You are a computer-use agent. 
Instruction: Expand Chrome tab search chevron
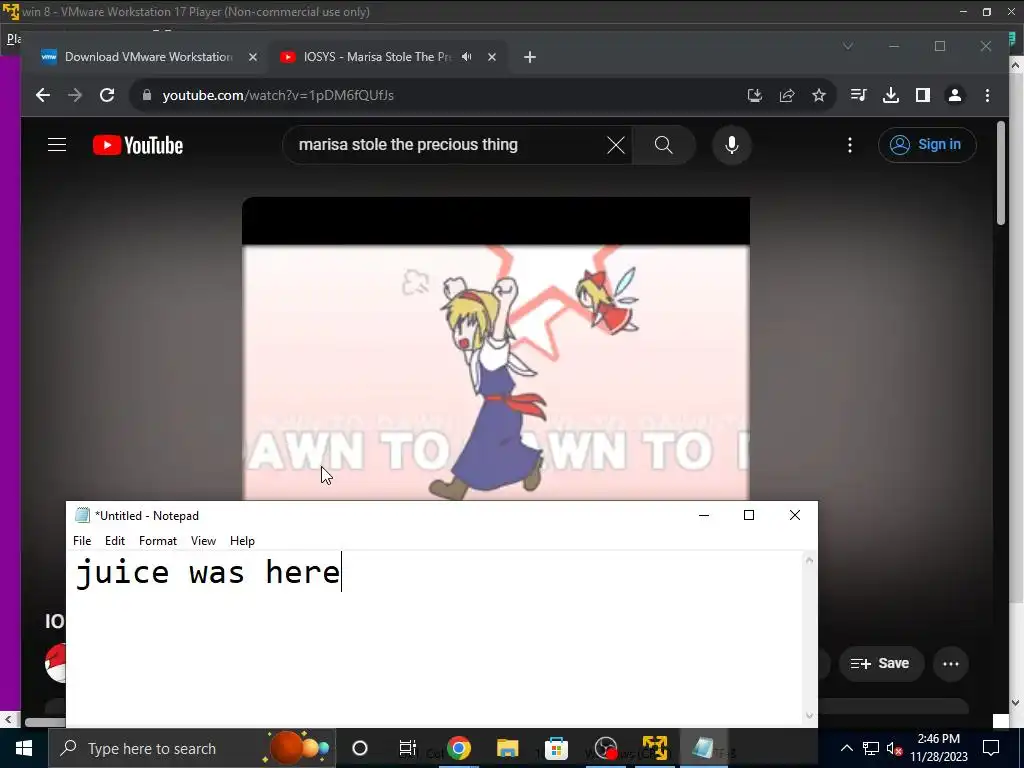click(848, 46)
